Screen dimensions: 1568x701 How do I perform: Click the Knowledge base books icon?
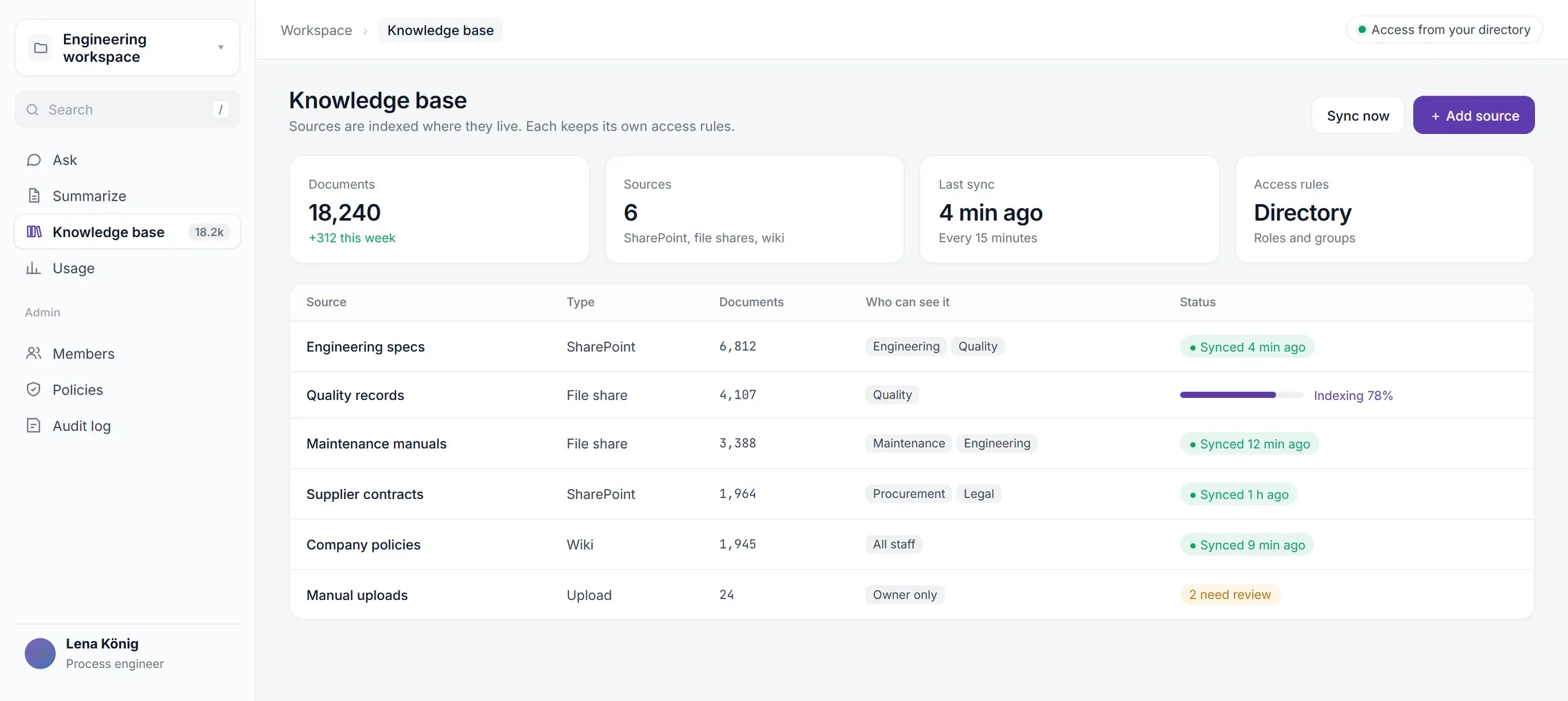[34, 232]
